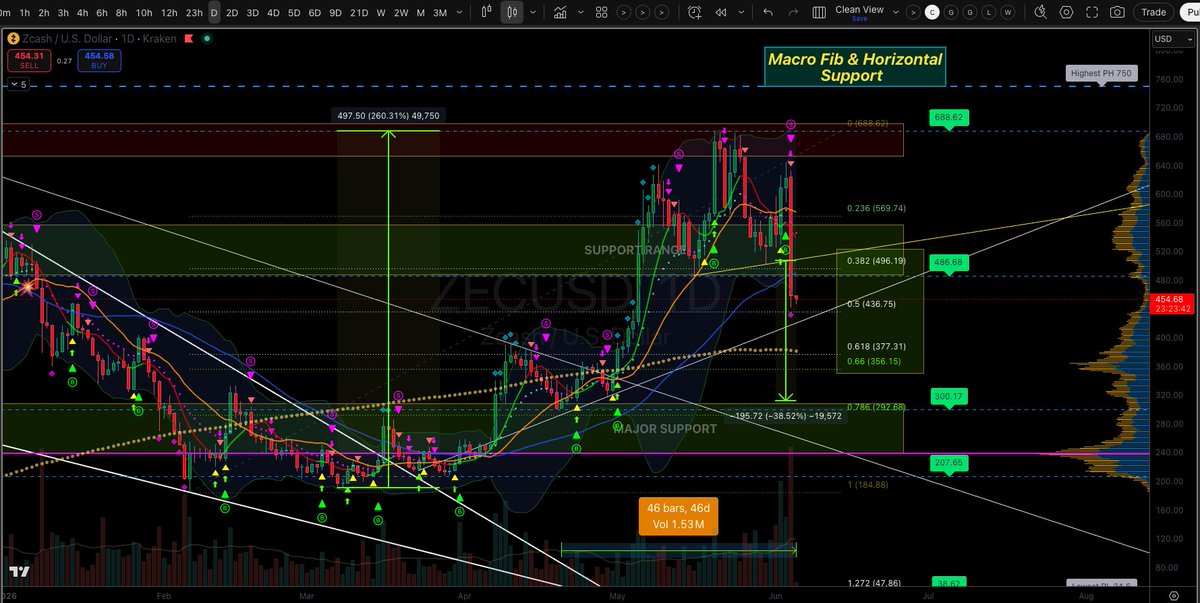Switch to the 1h timeframe

click(x=24, y=12)
